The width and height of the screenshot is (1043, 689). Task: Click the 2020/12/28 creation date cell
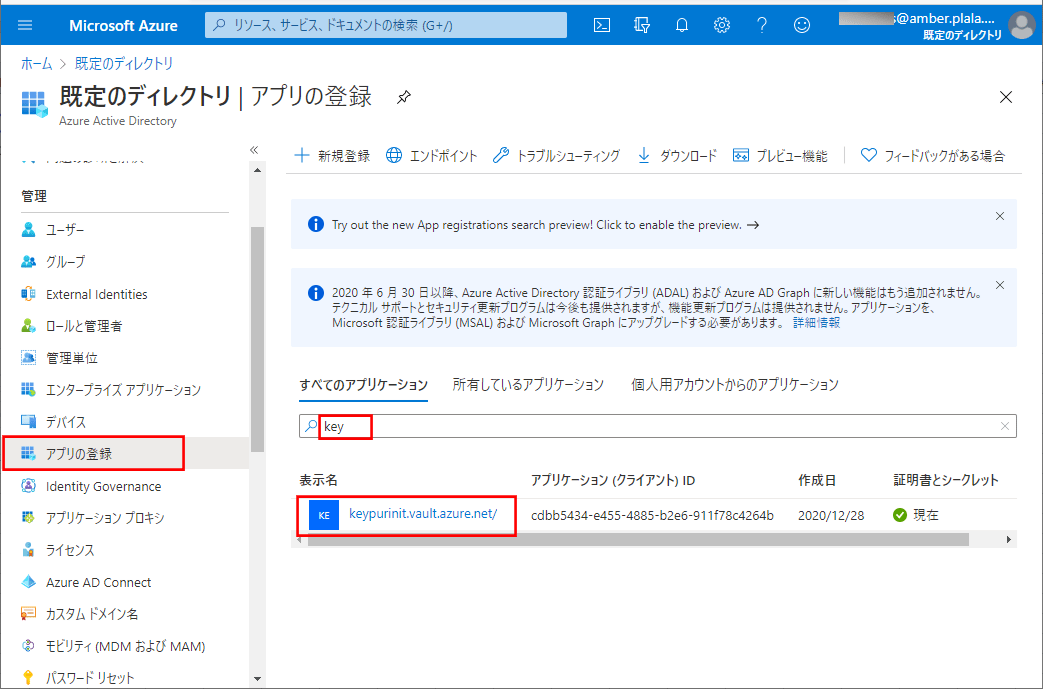click(831, 515)
